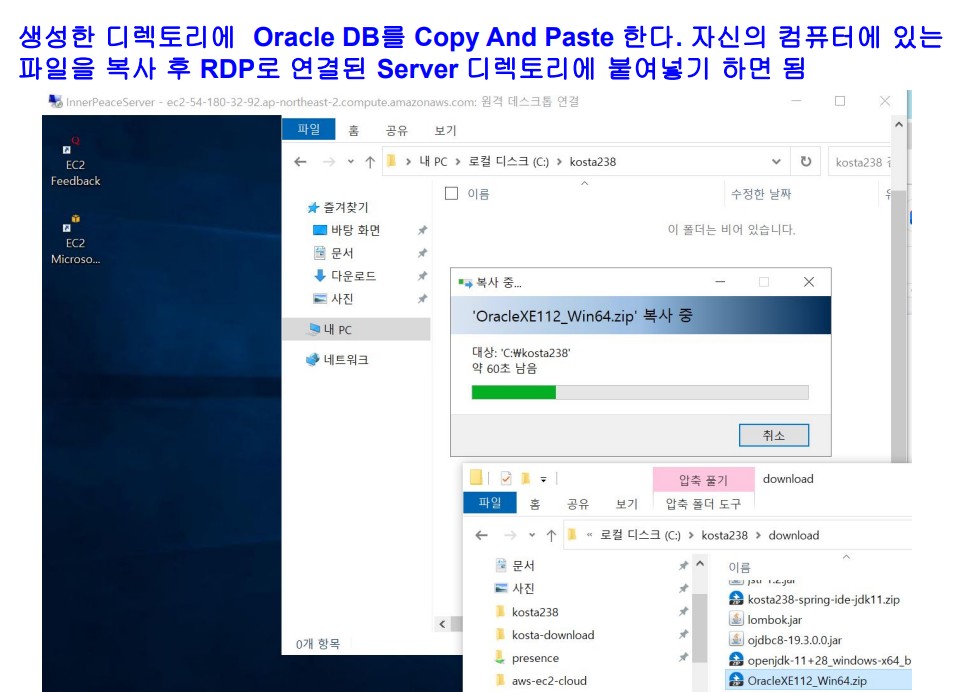Open 사진 in download window sidebar
Screen dimensions: 978x692
pyautogui.click(x=515, y=588)
